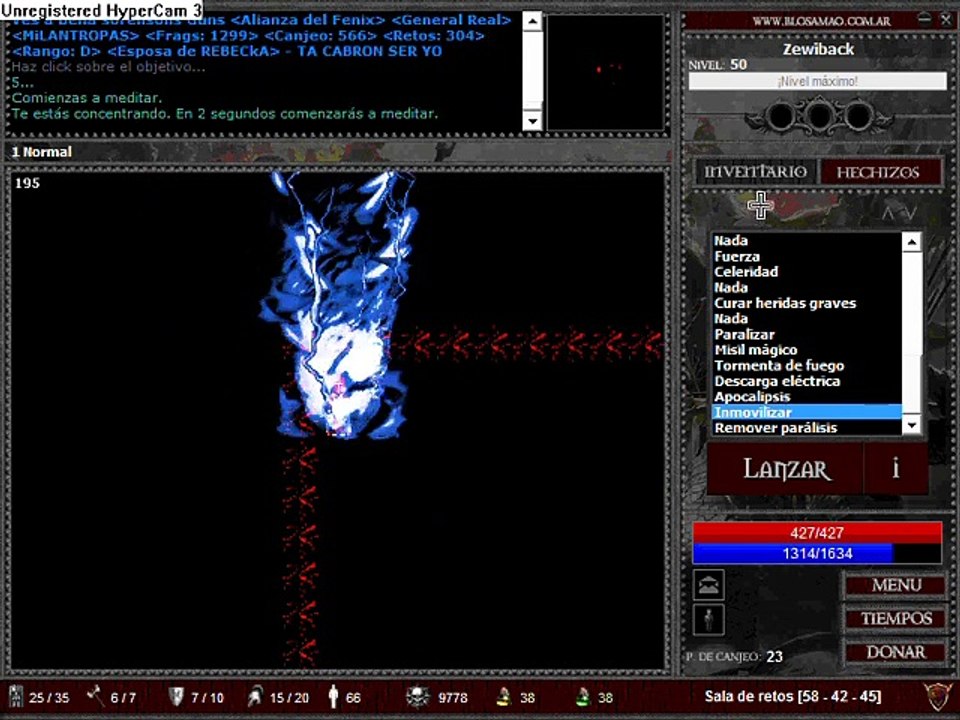Click the red health bar 427/427
Viewport: 960px width, 720px height.
[817, 533]
